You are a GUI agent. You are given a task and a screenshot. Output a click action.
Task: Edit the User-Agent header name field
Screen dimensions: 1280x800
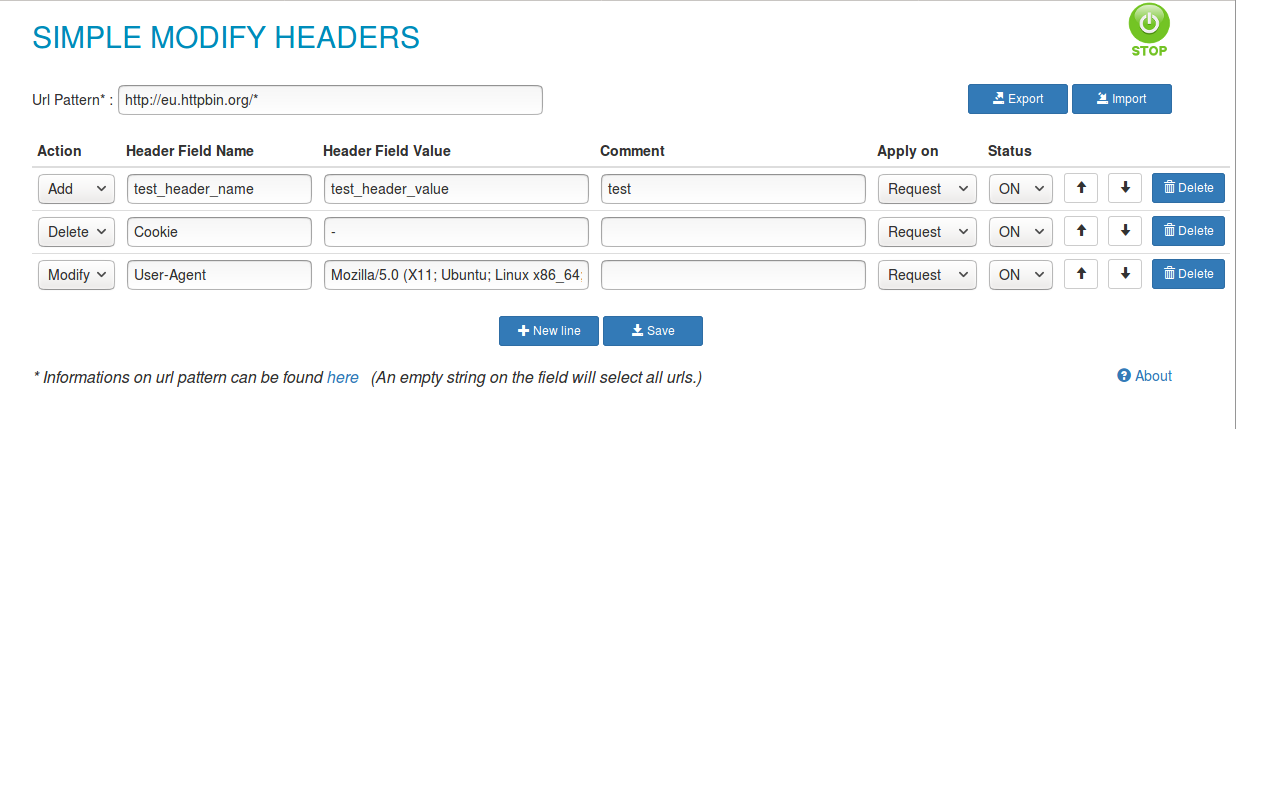(x=219, y=275)
